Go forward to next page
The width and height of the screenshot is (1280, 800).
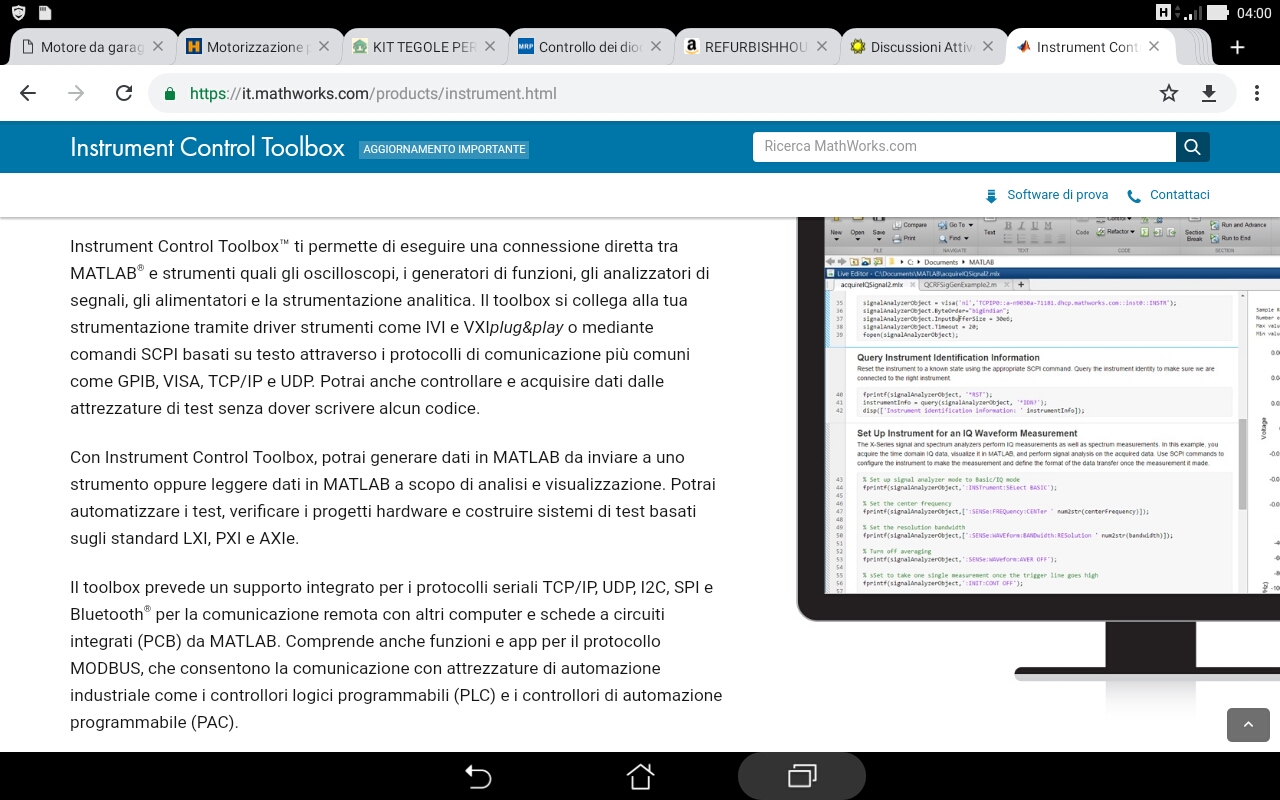pyautogui.click(x=76, y=93)
